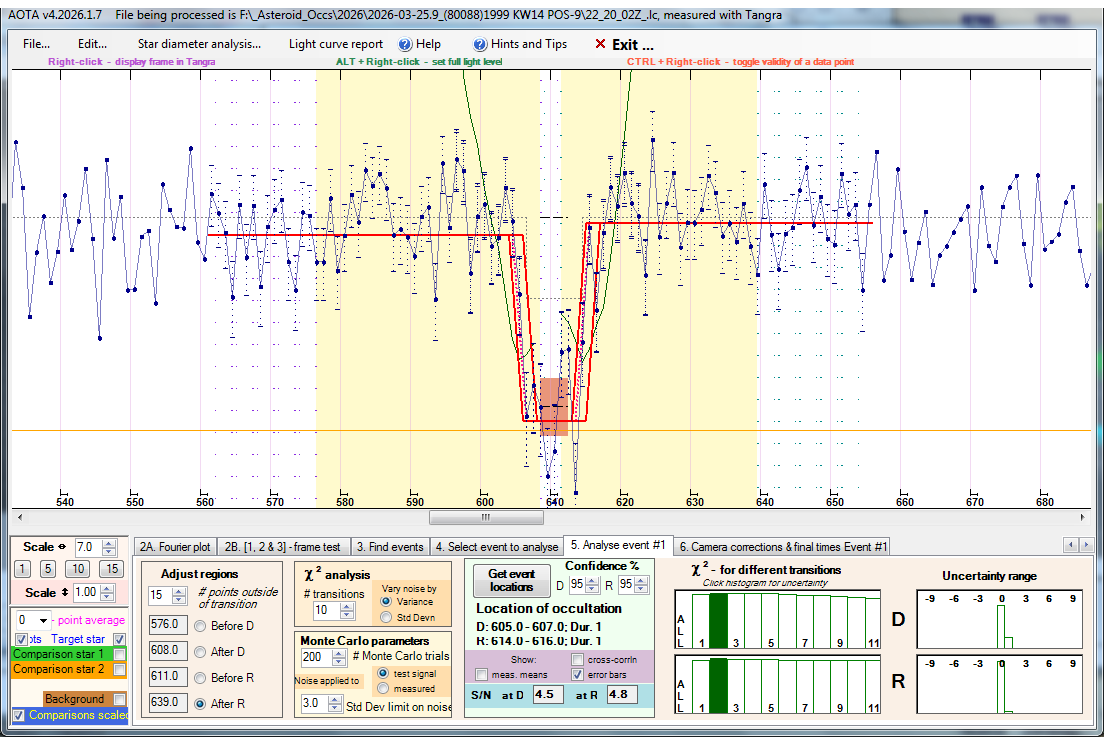Click the Get event locations button
1104x737 pixels.
click(512, 580)
